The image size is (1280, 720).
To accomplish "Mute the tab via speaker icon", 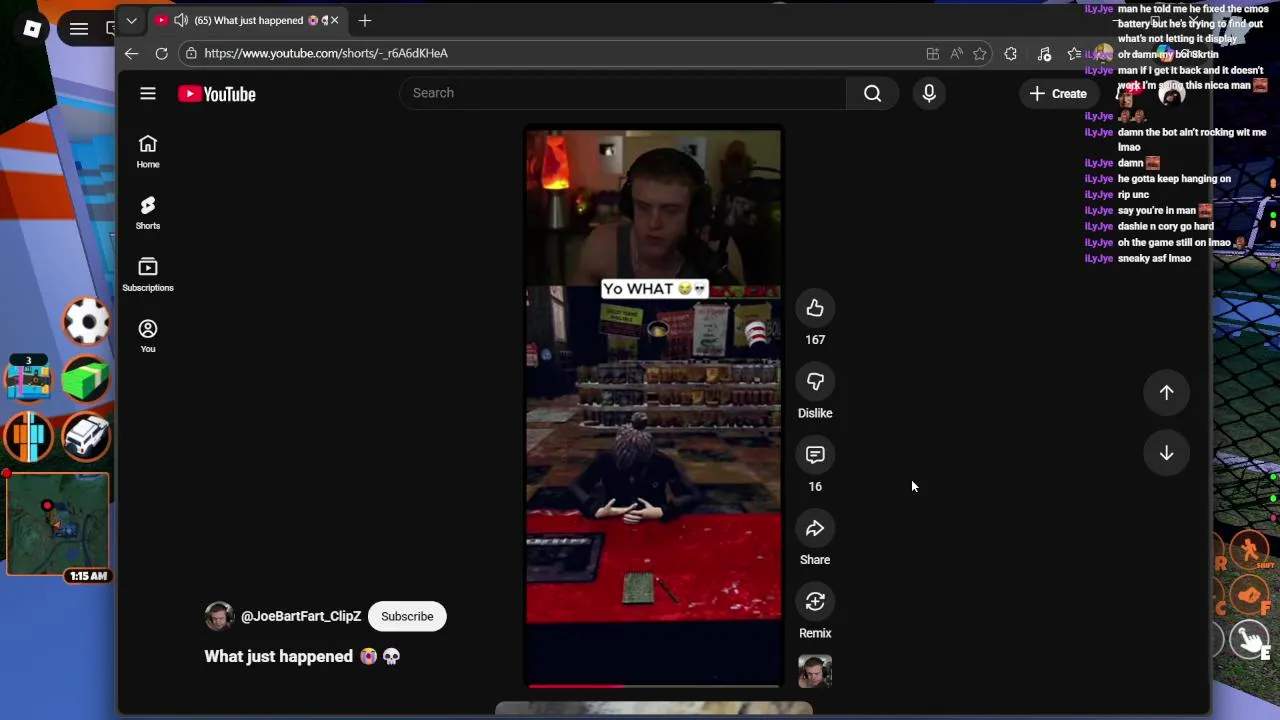I will click(180, 20).
